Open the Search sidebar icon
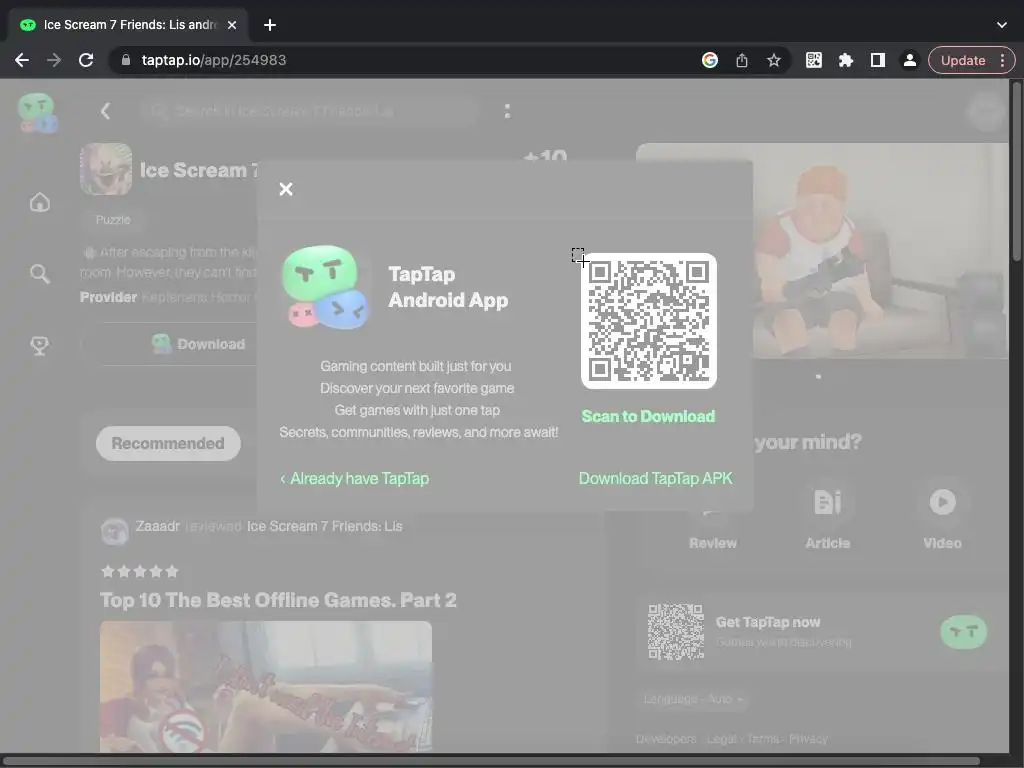The height and width of the screenshot is (768, 1024). [40, 274]
